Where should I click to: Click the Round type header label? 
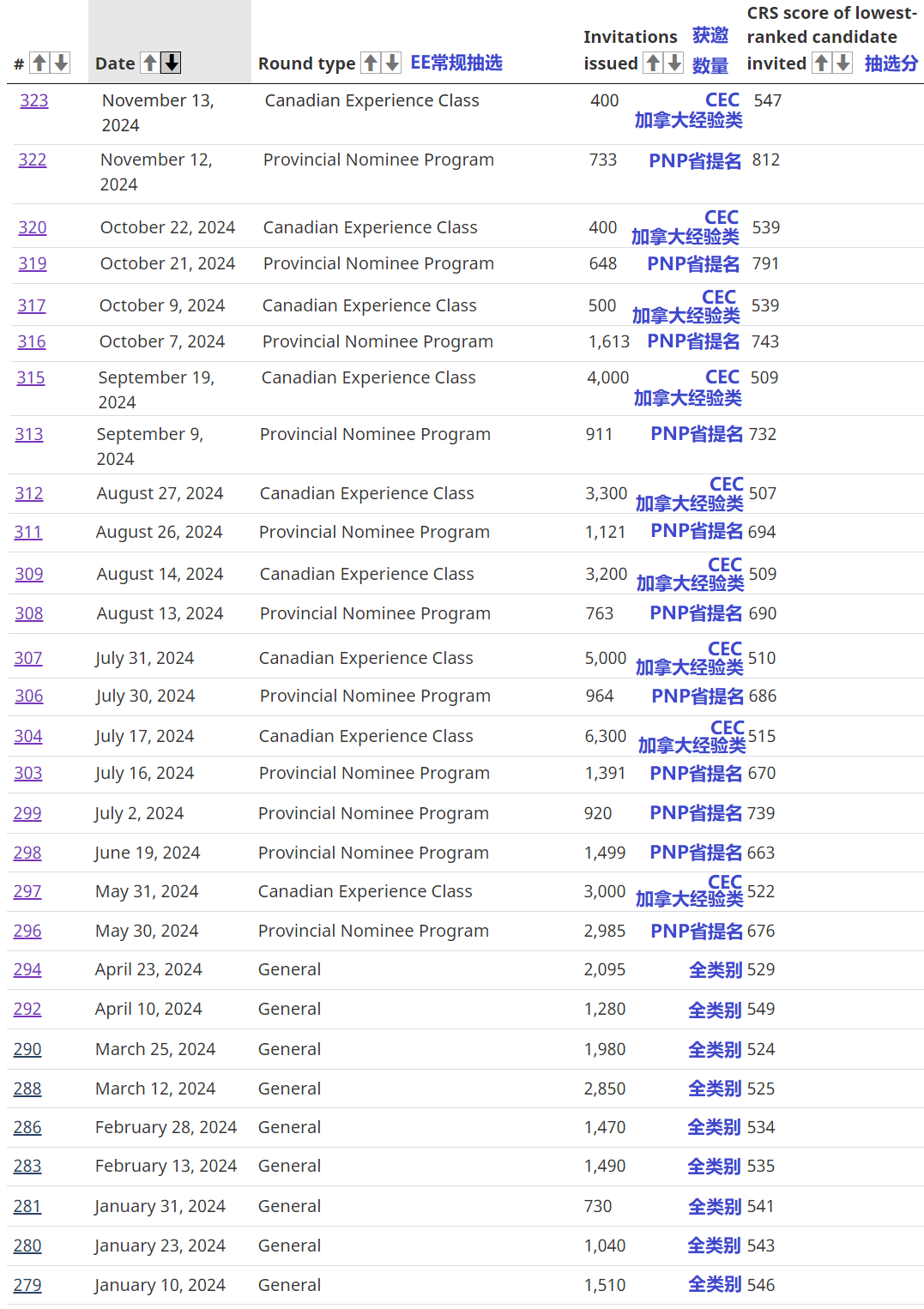pos(307,63)
